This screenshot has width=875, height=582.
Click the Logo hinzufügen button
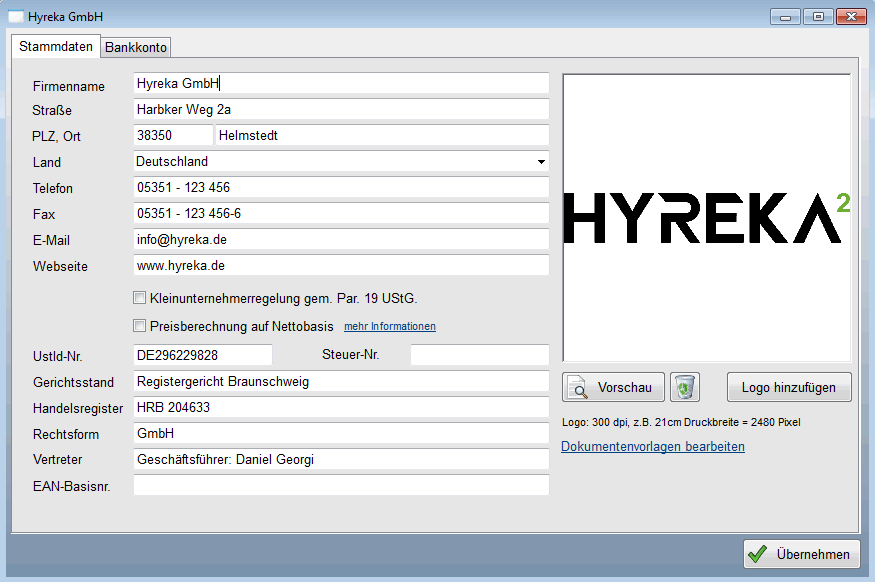point(789,387)
